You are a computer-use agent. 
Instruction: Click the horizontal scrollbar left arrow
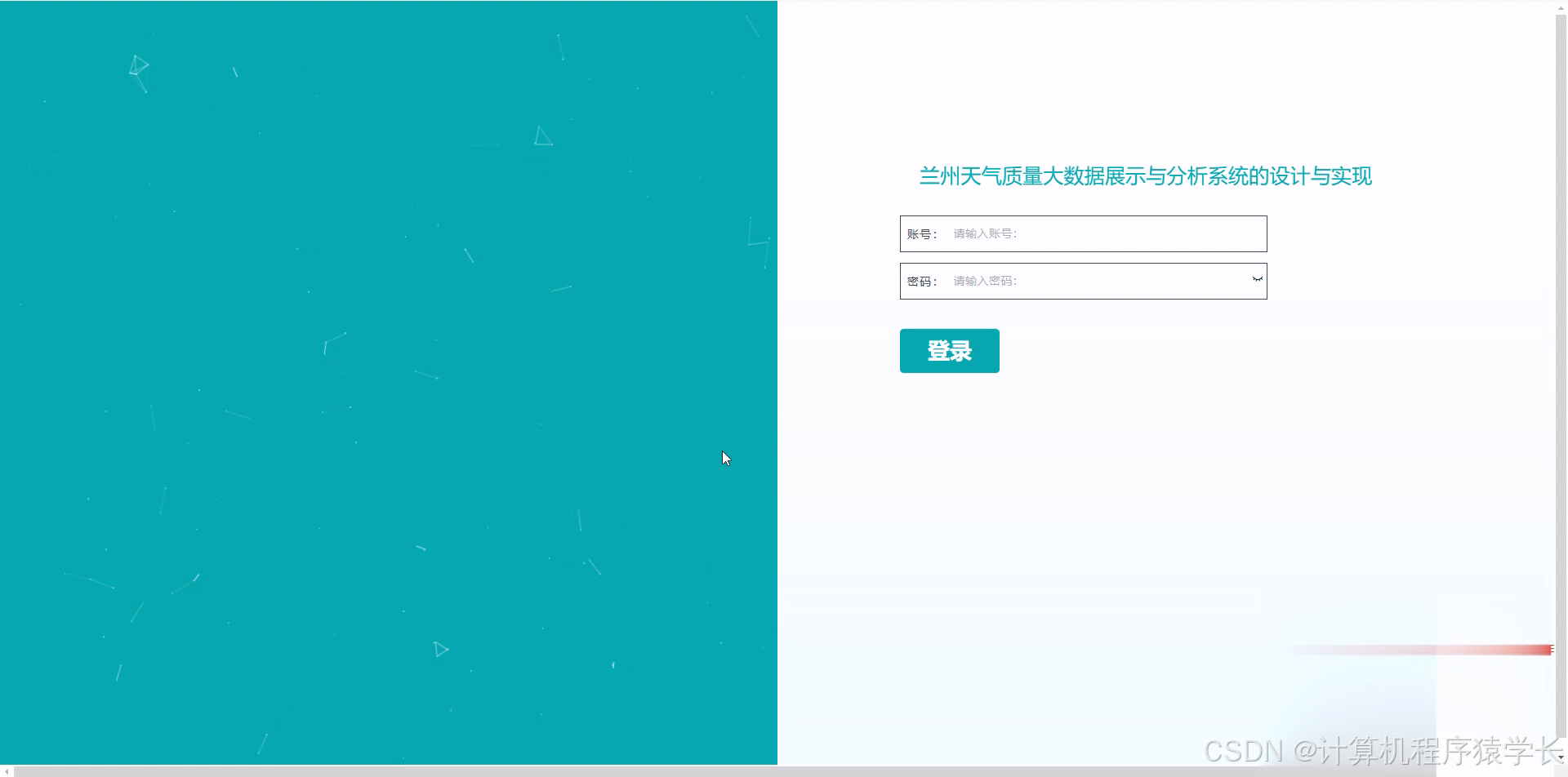pos(7,770)
